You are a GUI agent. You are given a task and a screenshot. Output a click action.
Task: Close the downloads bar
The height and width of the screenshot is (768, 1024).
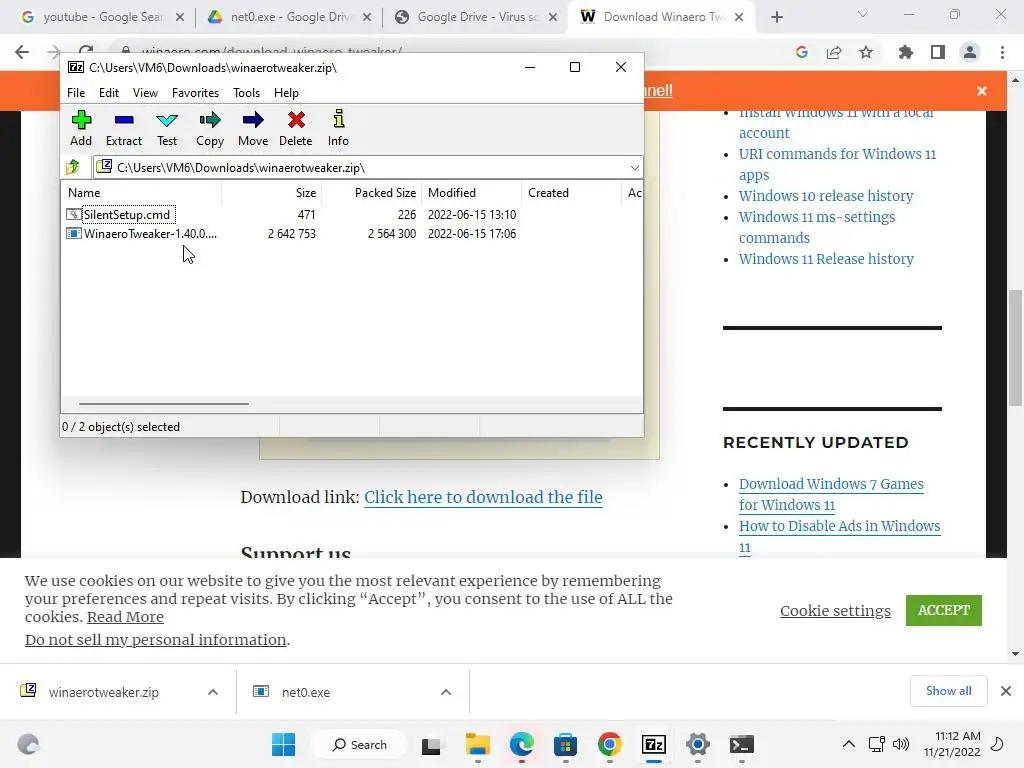click(1006, 691)
